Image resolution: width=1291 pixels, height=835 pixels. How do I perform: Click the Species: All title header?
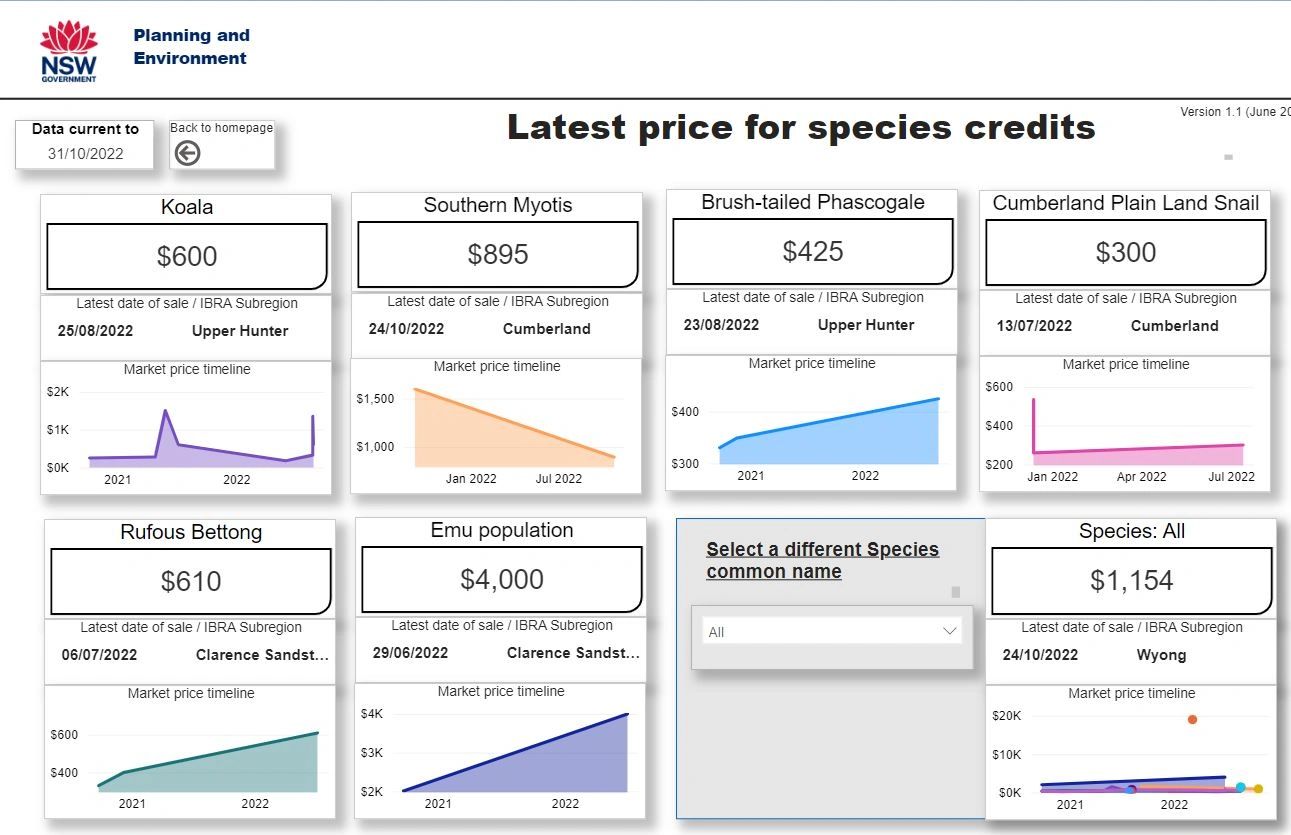[1131, 531]
